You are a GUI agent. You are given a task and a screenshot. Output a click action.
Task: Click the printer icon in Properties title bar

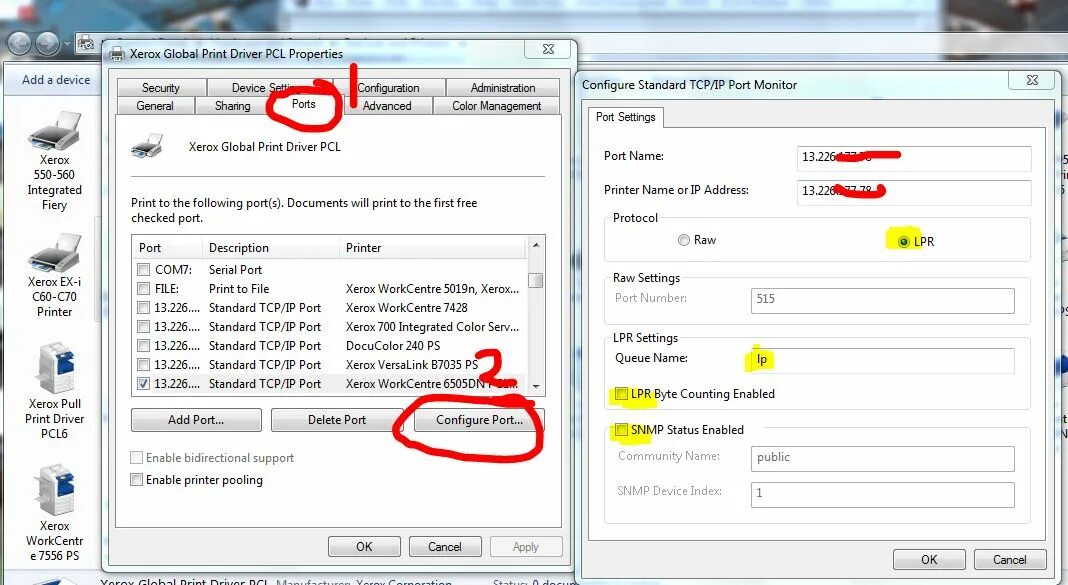point(117,54)
